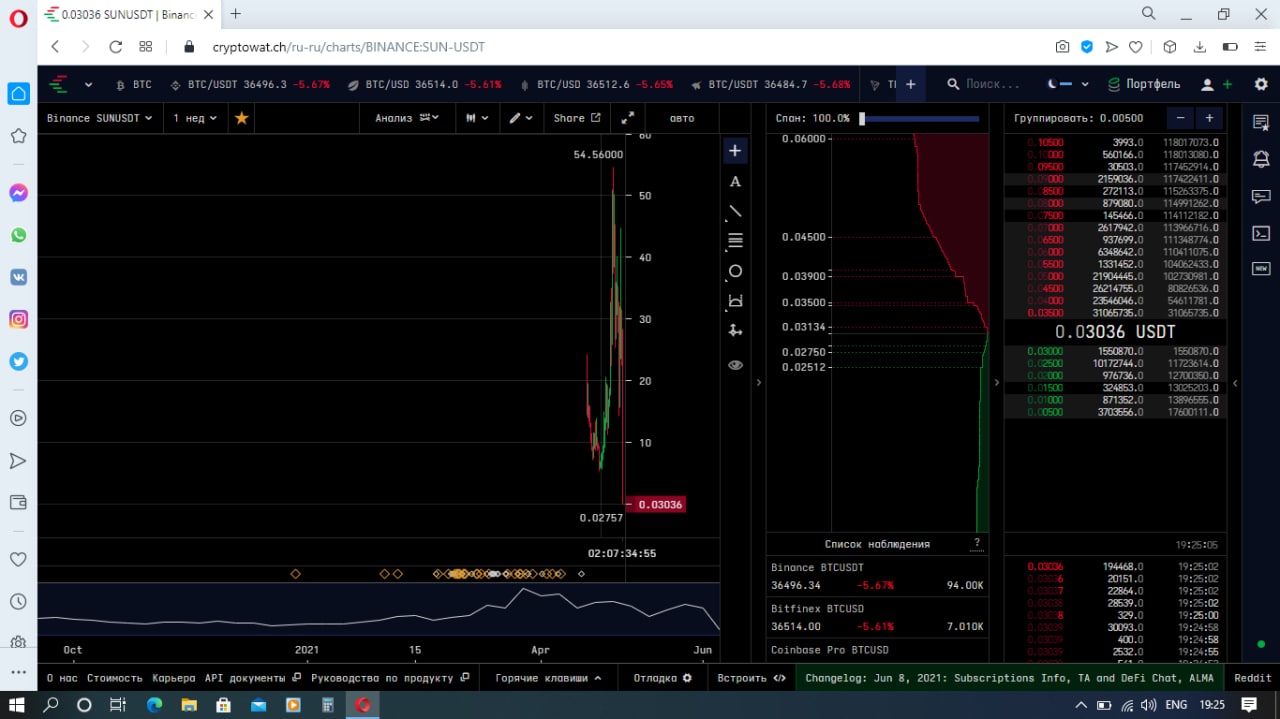
Task: Increase grouping with plus button
Action: [1209, 118]
